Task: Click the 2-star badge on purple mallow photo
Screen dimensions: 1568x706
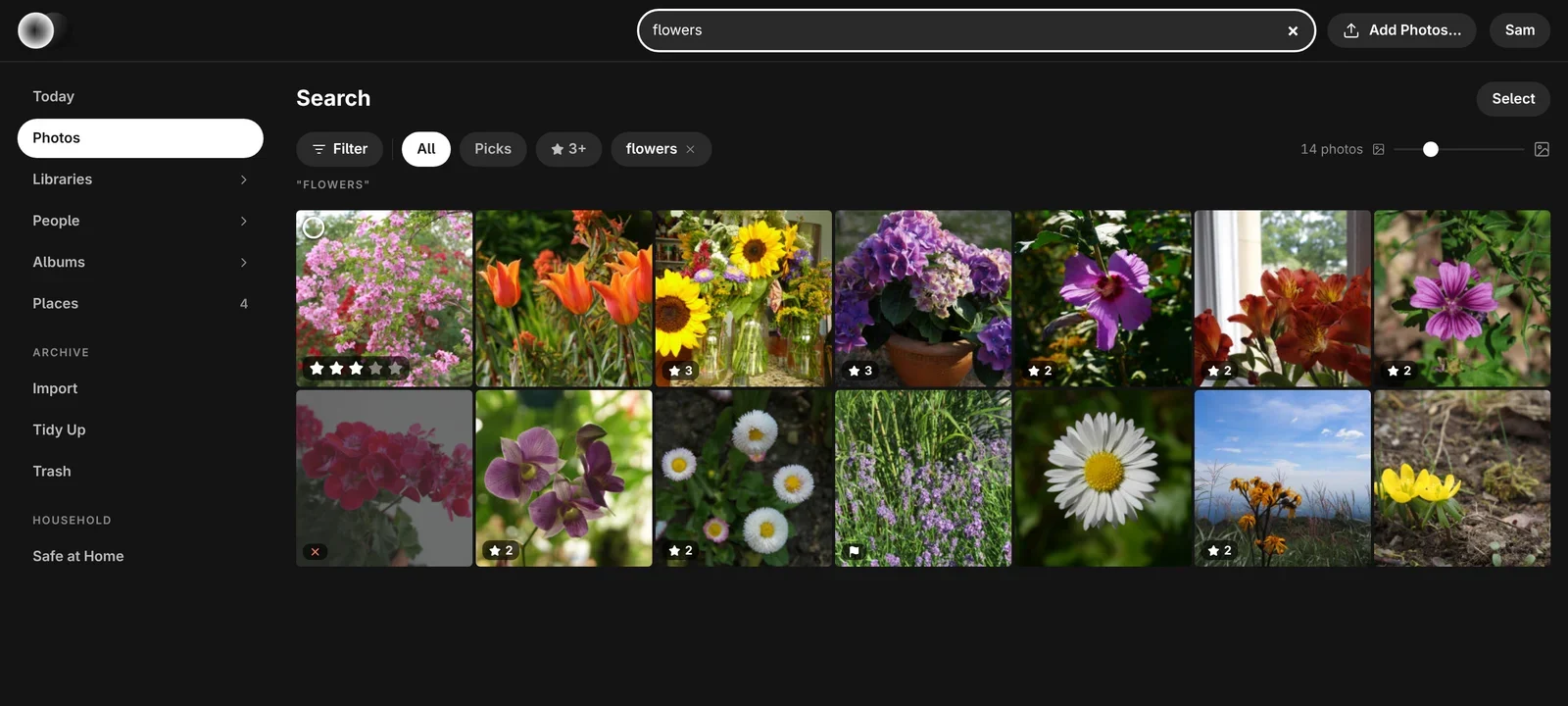Action: [1399, 371]
